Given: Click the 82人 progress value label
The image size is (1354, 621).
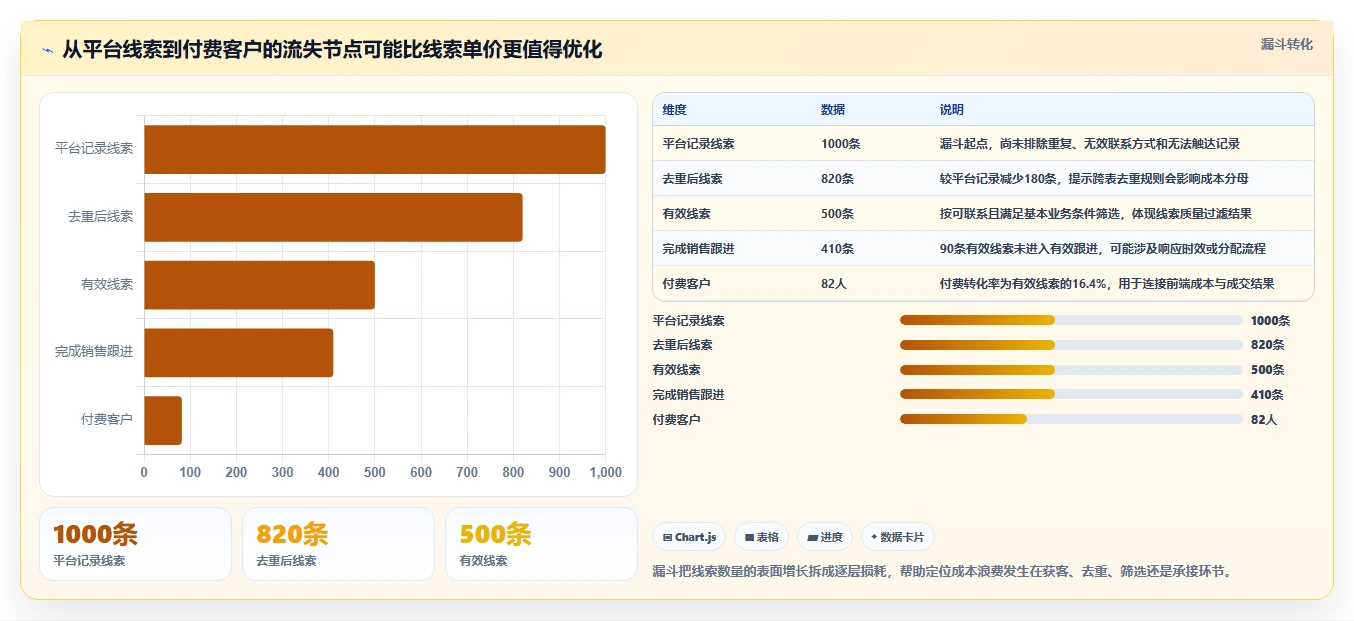Looking at the screenshot, I should [1264, 420].
